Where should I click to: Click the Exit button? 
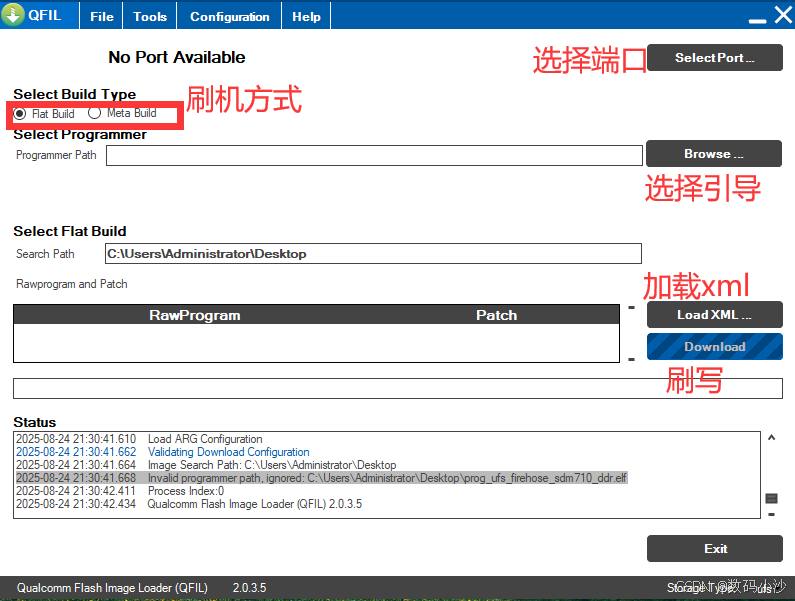pyautogui.click(x=715, y=548)
